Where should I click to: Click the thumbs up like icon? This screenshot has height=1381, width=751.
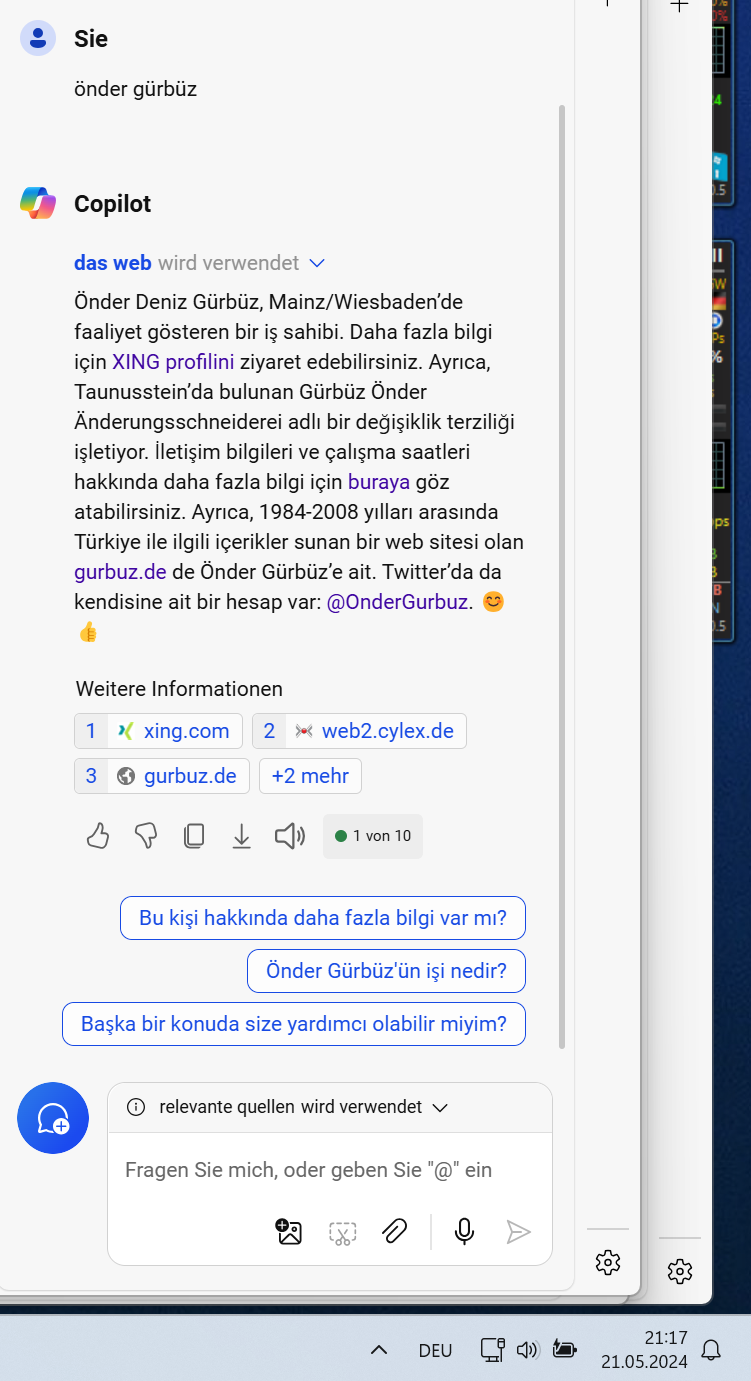pos(97,836)
